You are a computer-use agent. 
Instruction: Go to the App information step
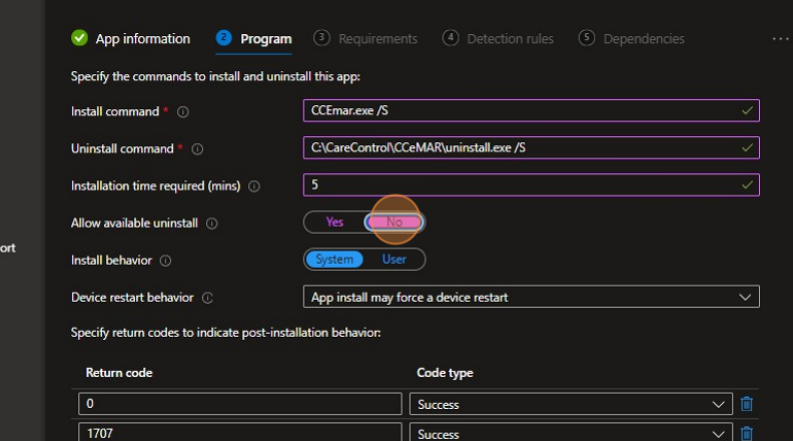(x=142, y=39)
